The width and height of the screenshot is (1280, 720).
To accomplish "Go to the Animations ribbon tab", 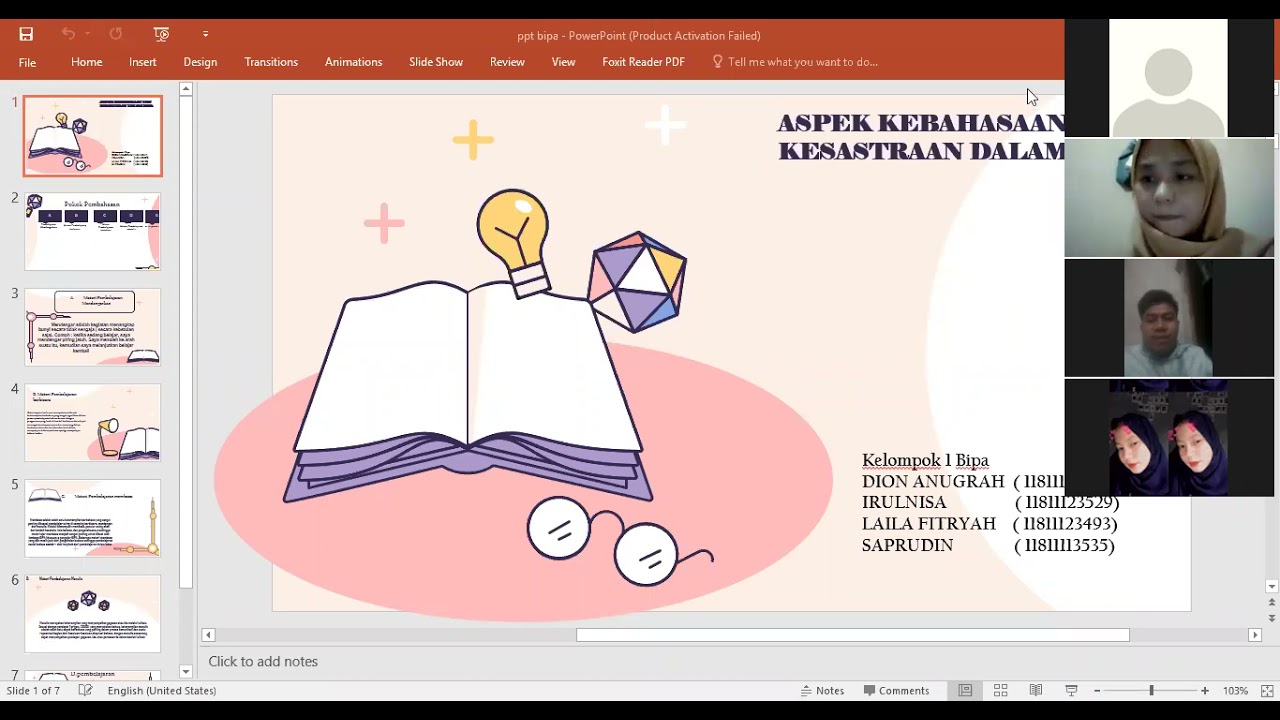I will tap(353, 62).
